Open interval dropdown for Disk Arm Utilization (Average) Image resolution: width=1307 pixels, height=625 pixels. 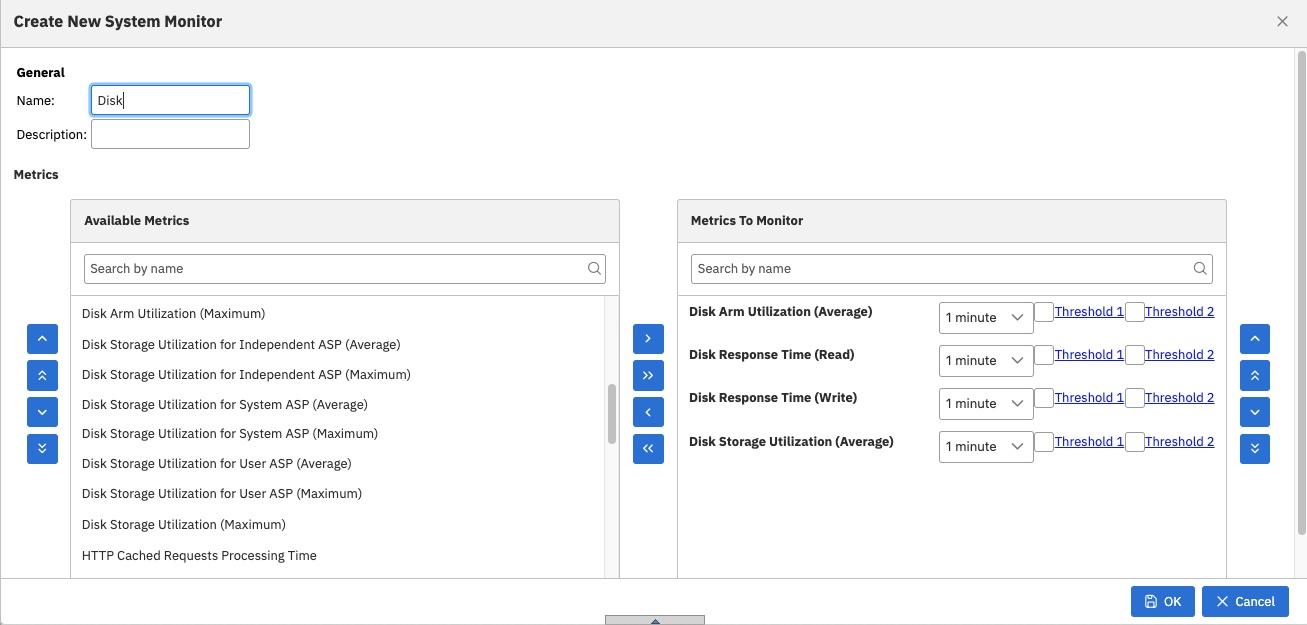tap(986, 318)
